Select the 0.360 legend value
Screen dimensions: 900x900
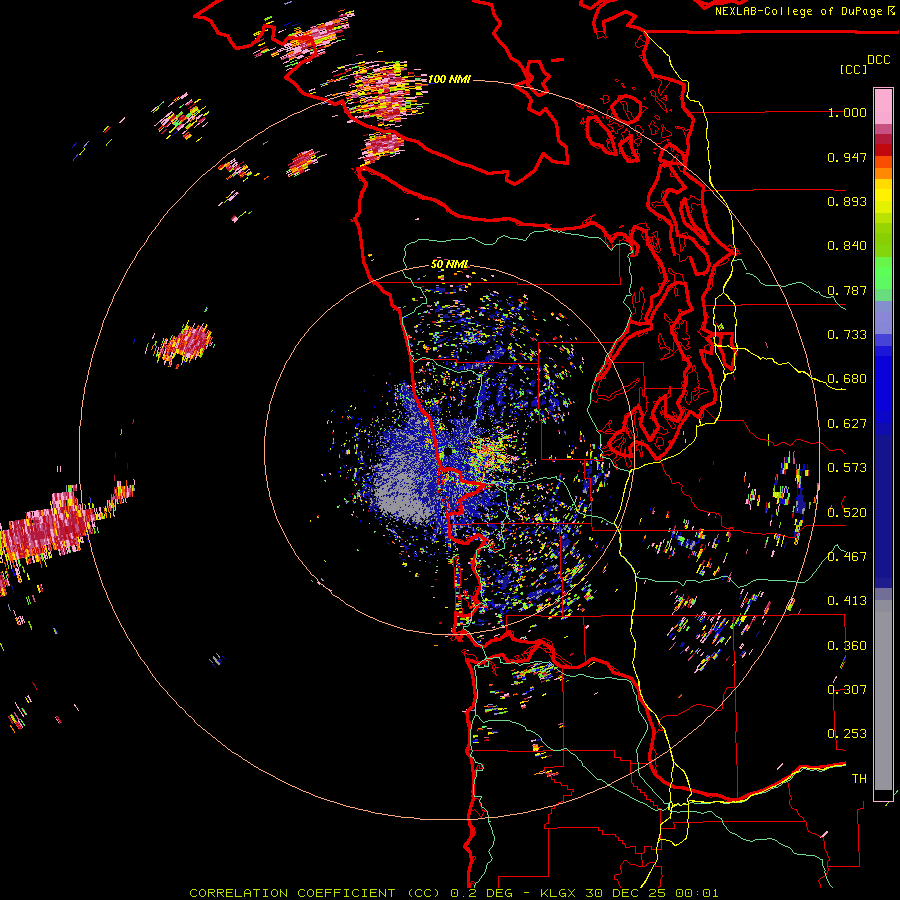847,645
